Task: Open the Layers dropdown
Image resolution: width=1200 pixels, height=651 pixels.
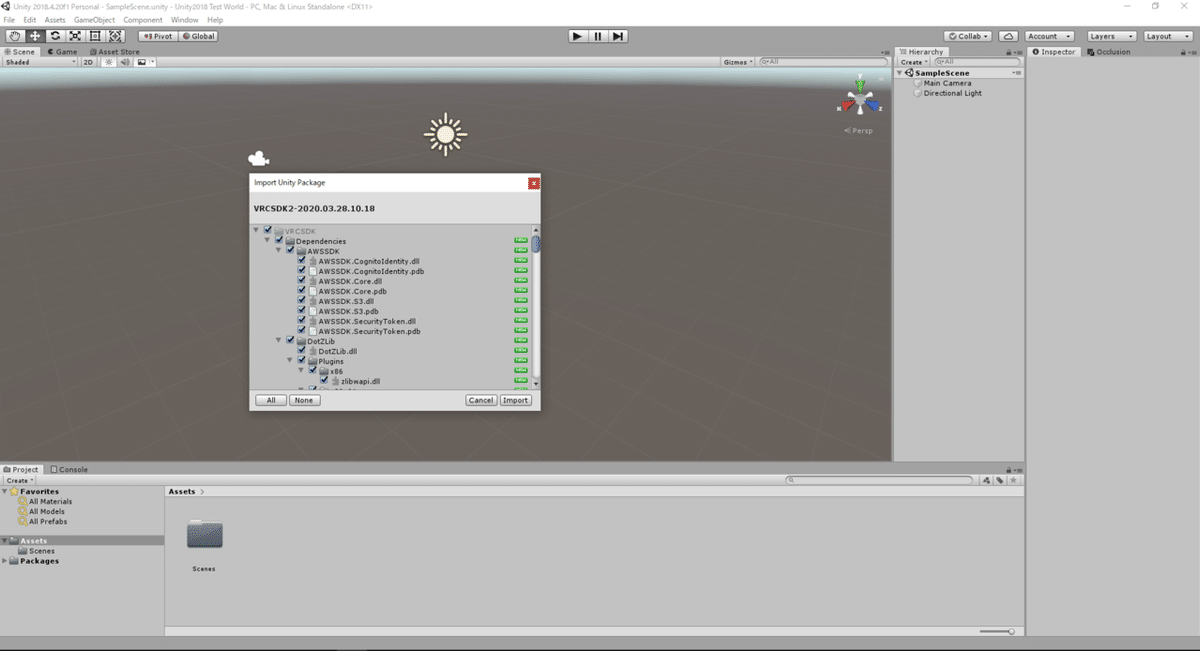Action: click(x=1111, y=36)
